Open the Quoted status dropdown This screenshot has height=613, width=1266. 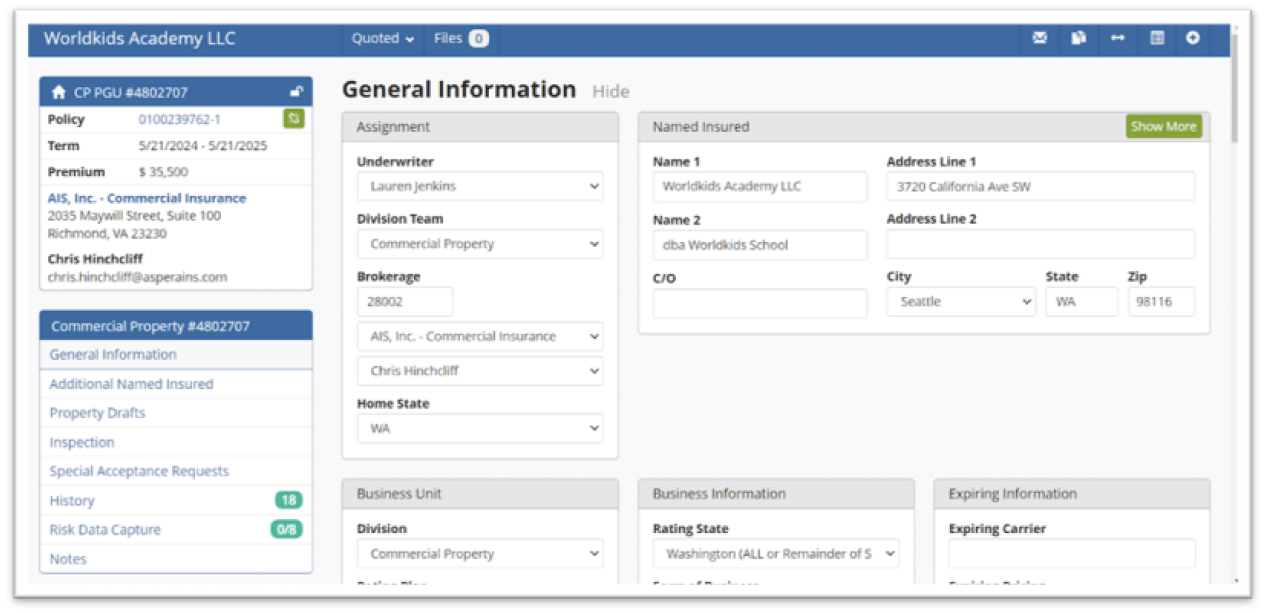(x=382, y=39)
